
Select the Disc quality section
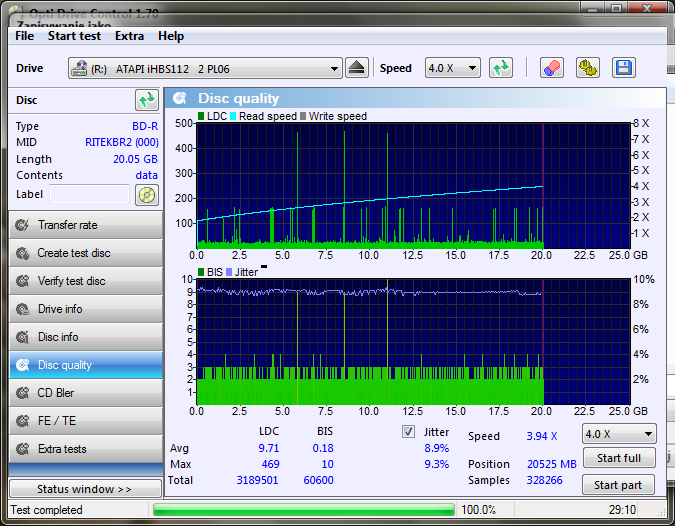[x=86, y=365]
